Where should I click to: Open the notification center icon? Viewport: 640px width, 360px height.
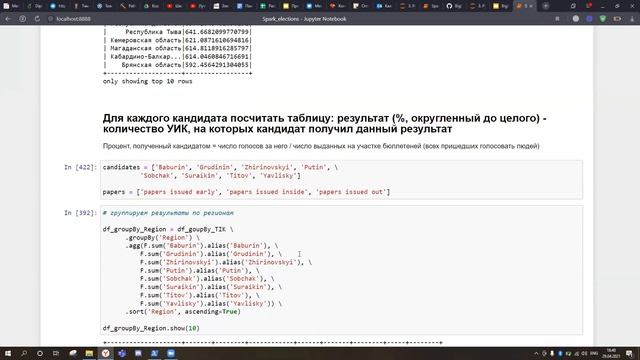coord(629,353)
